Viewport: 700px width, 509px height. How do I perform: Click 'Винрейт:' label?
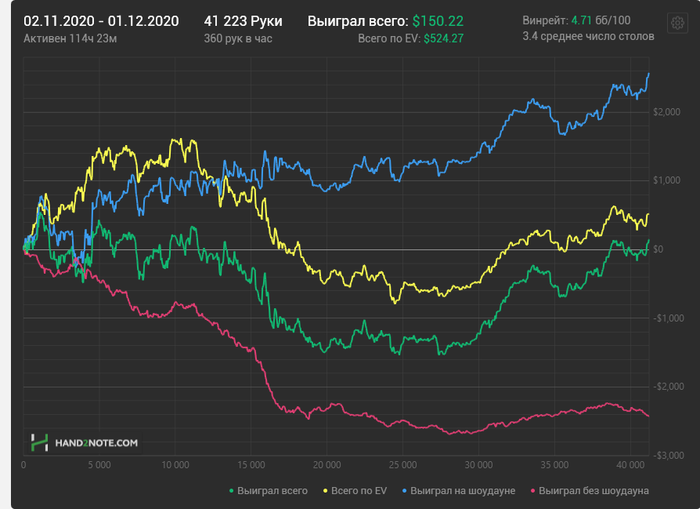point(545,20)
